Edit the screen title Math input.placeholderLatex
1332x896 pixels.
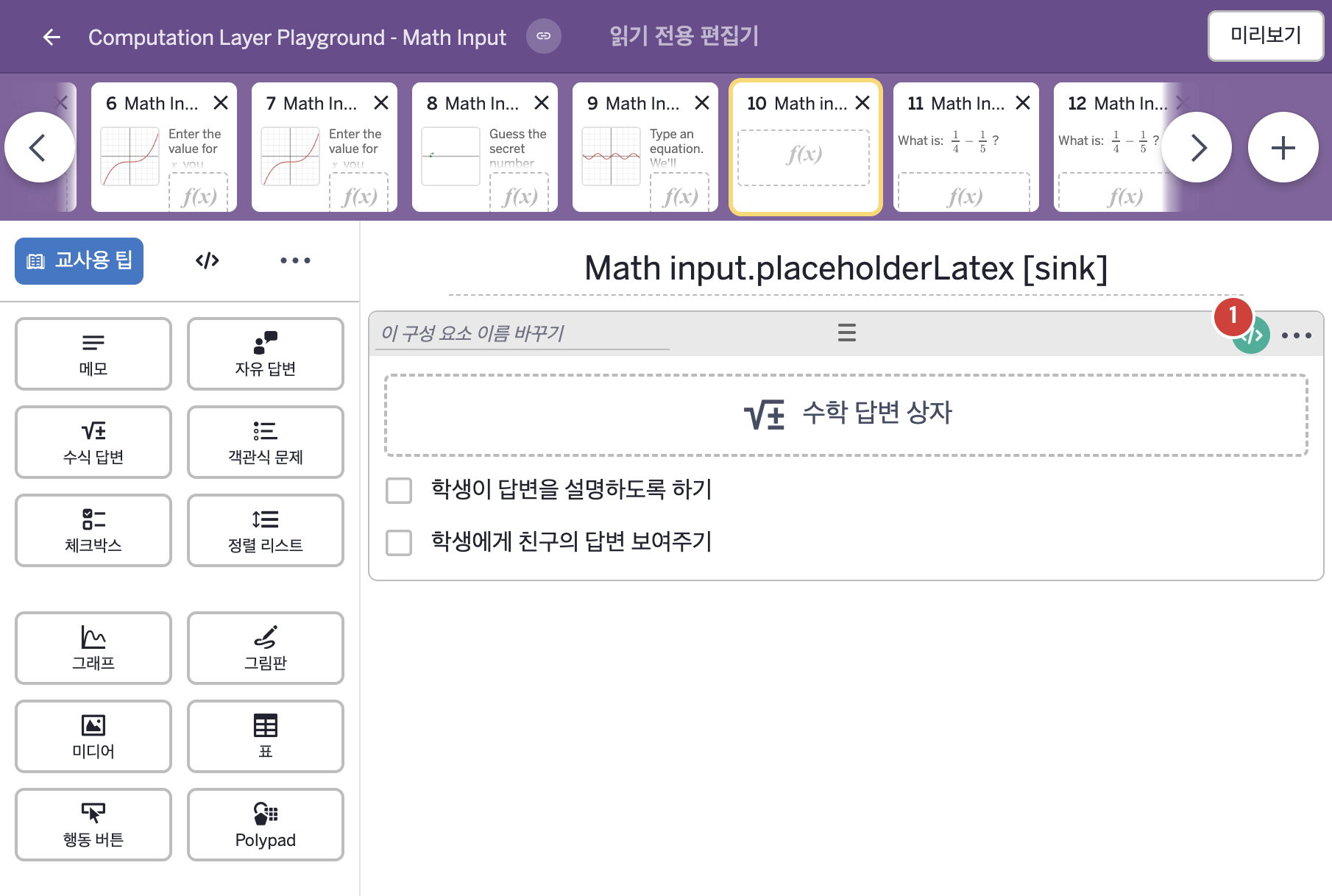846,269
